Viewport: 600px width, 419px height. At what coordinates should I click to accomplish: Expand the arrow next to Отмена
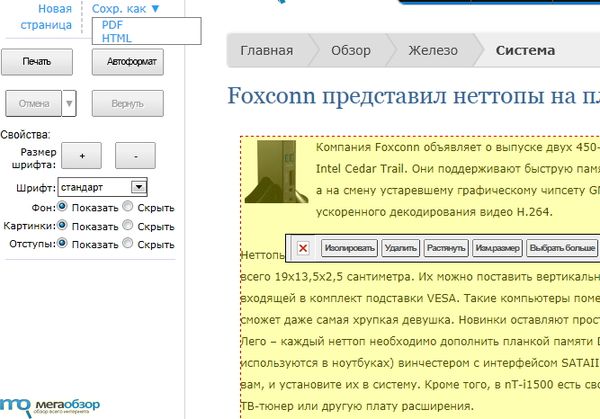69,103
